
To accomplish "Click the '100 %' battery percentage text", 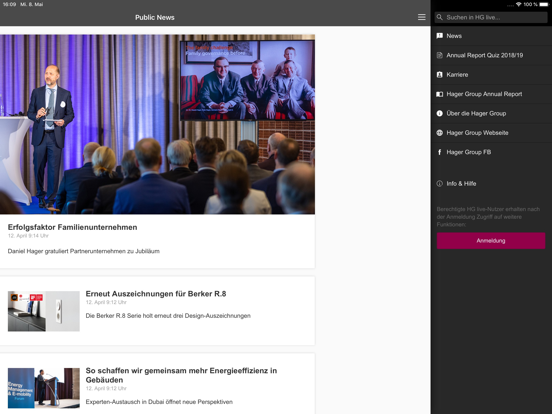I will click(x=530, y=4).
